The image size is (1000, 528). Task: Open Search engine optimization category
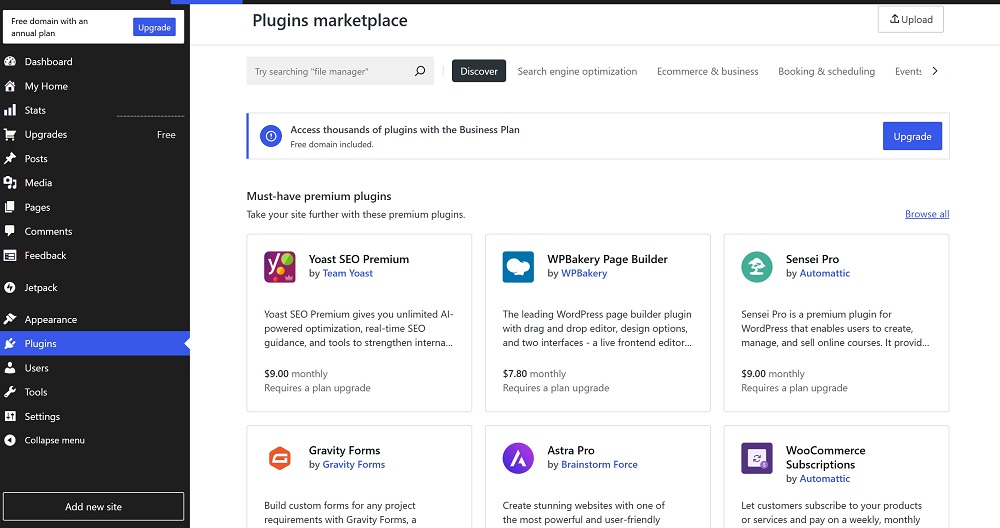(577, 71)
